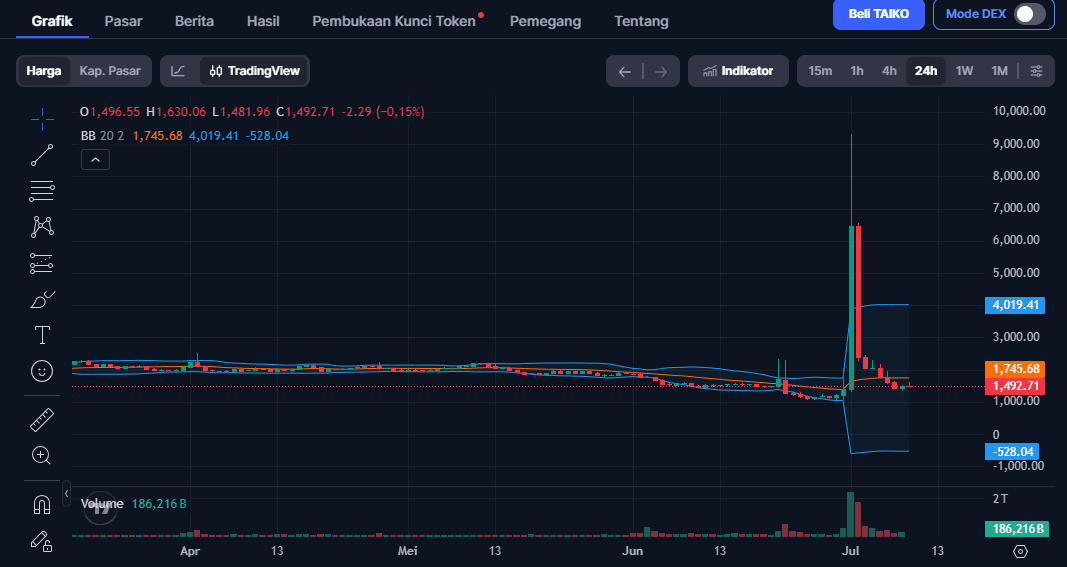
Task: Switch to Harga price view
Action: point(44,71)
